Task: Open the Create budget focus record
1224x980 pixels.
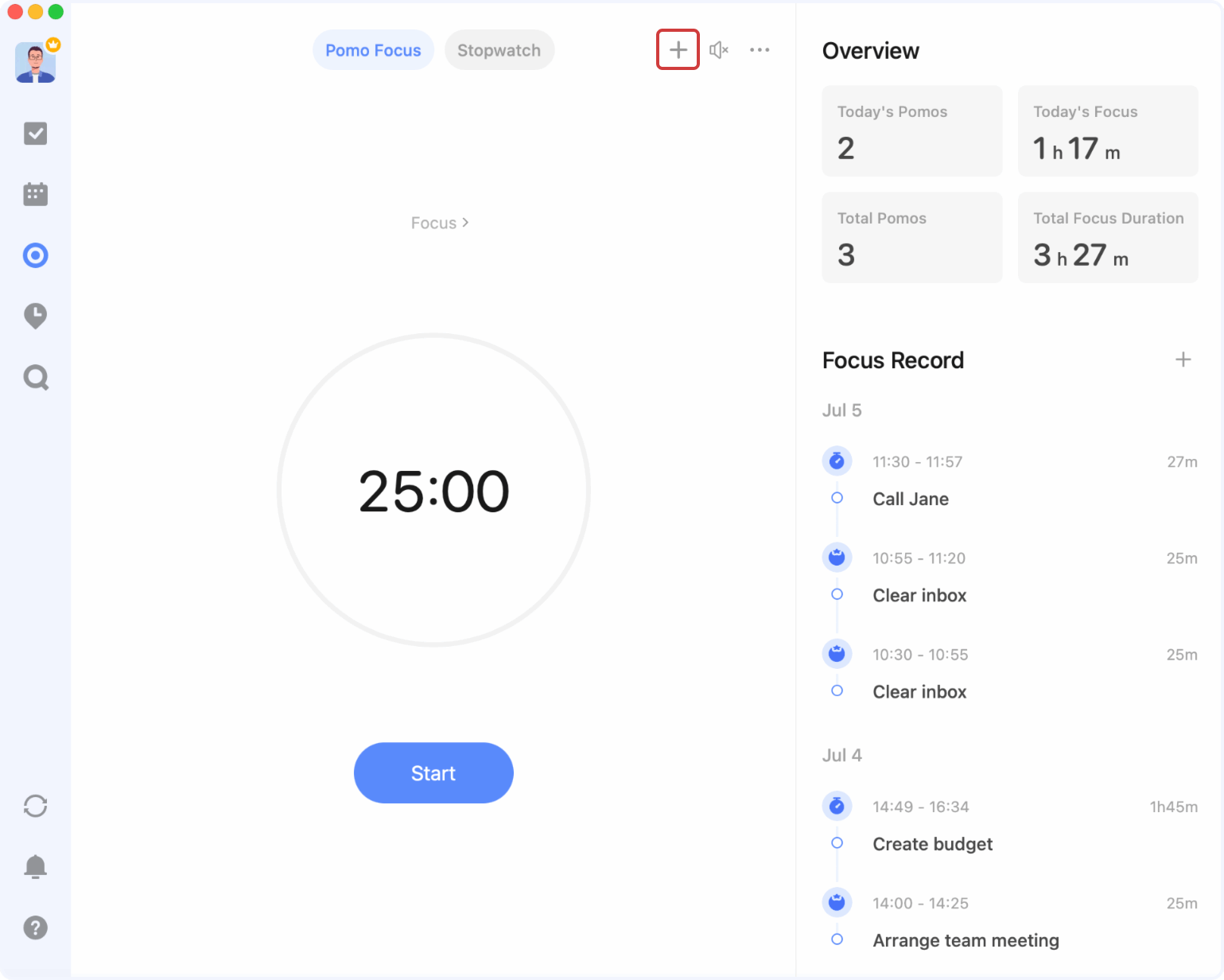Action: (x=932, y=844)
